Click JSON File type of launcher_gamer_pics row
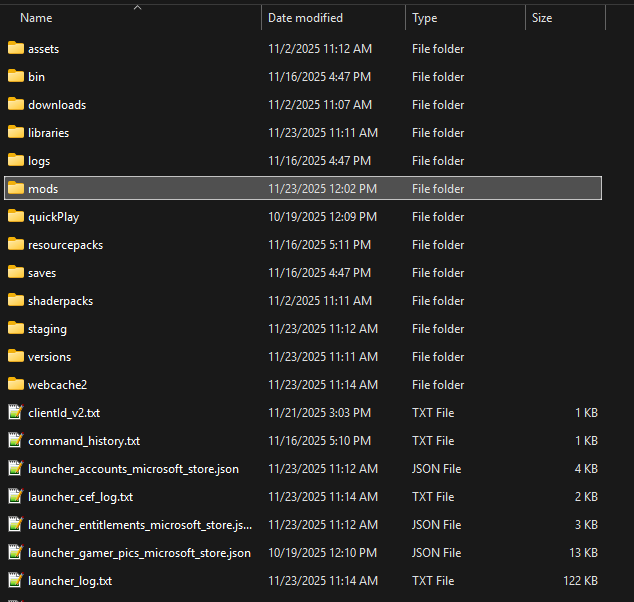 436,553
